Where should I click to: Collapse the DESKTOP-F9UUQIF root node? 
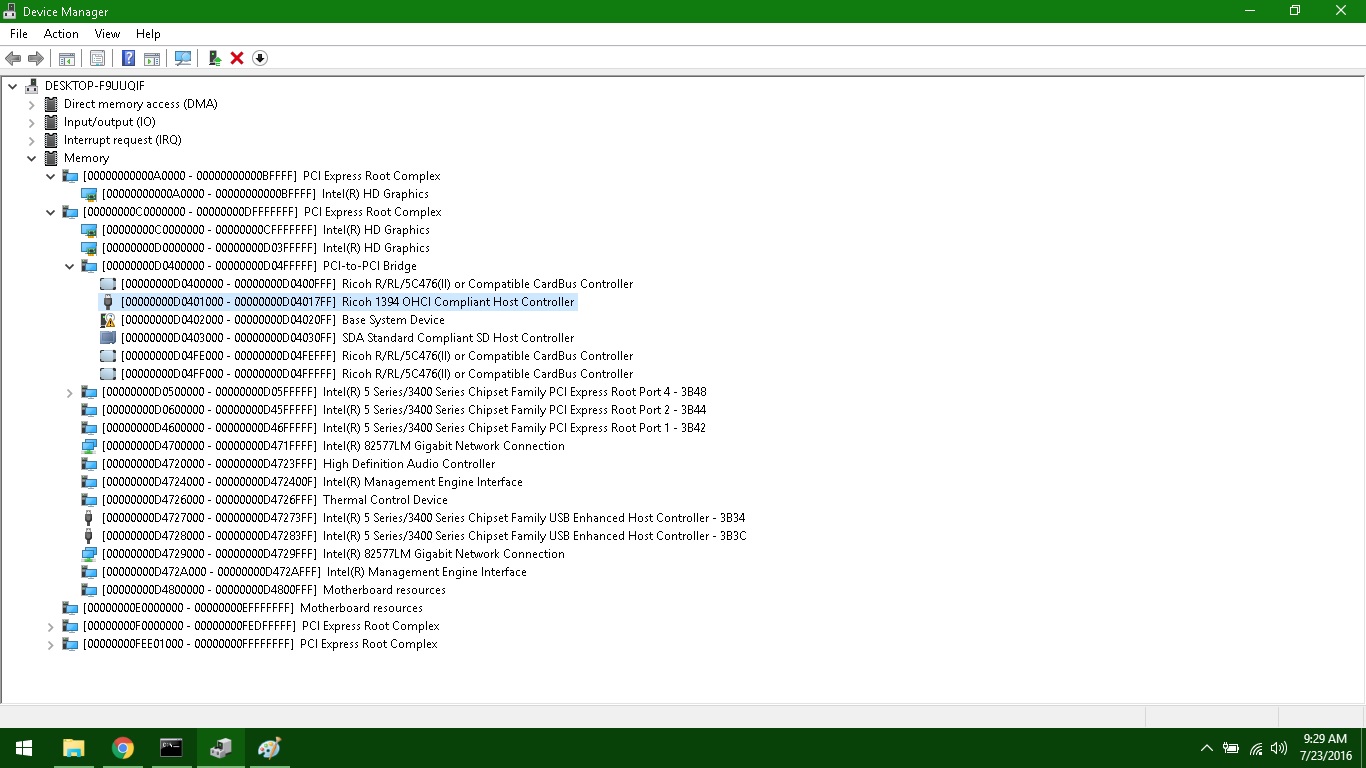click(x=13, y=86)
